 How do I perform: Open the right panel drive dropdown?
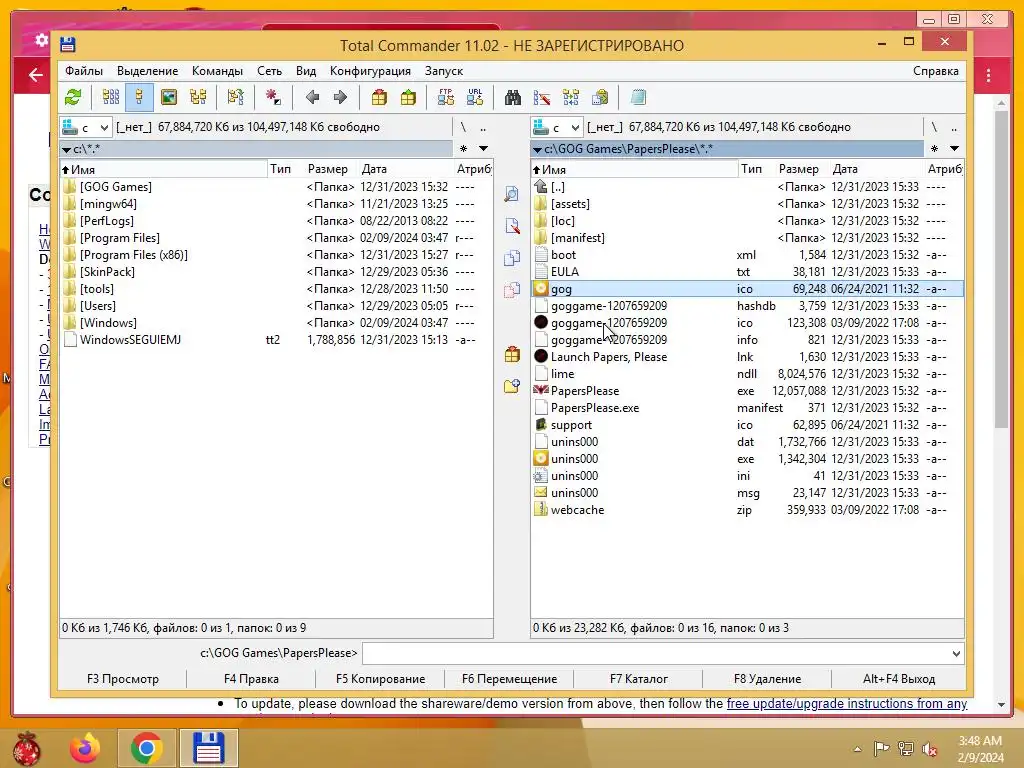click(x=557, y=127)
